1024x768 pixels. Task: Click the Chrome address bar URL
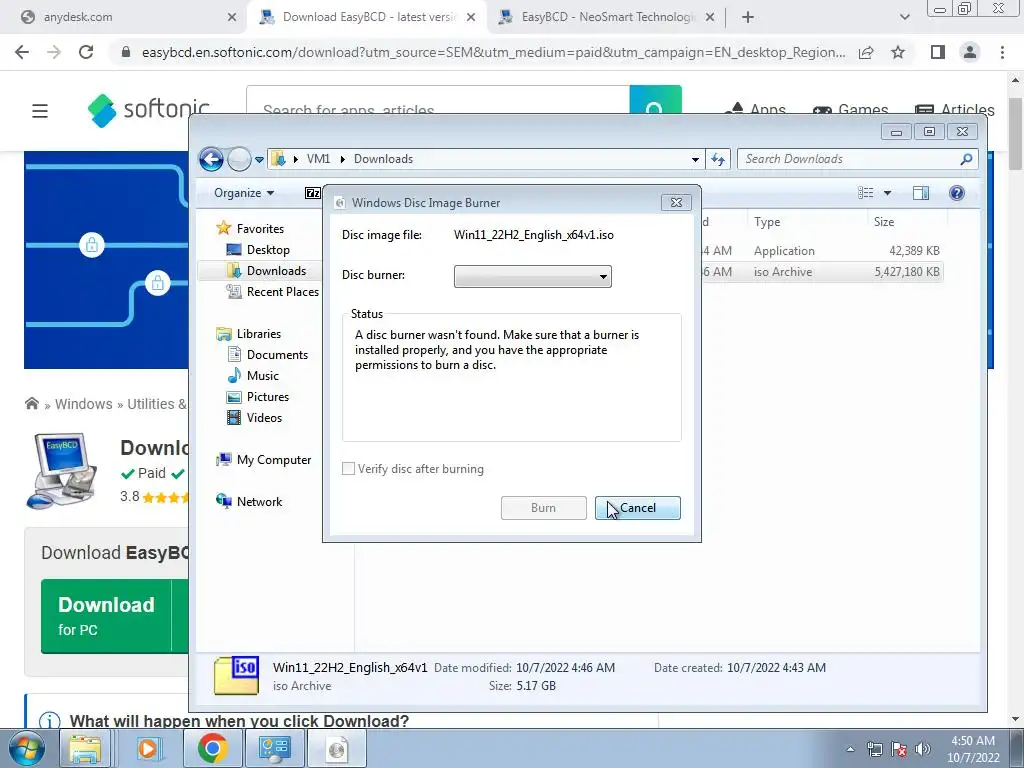tap(493, 52)
